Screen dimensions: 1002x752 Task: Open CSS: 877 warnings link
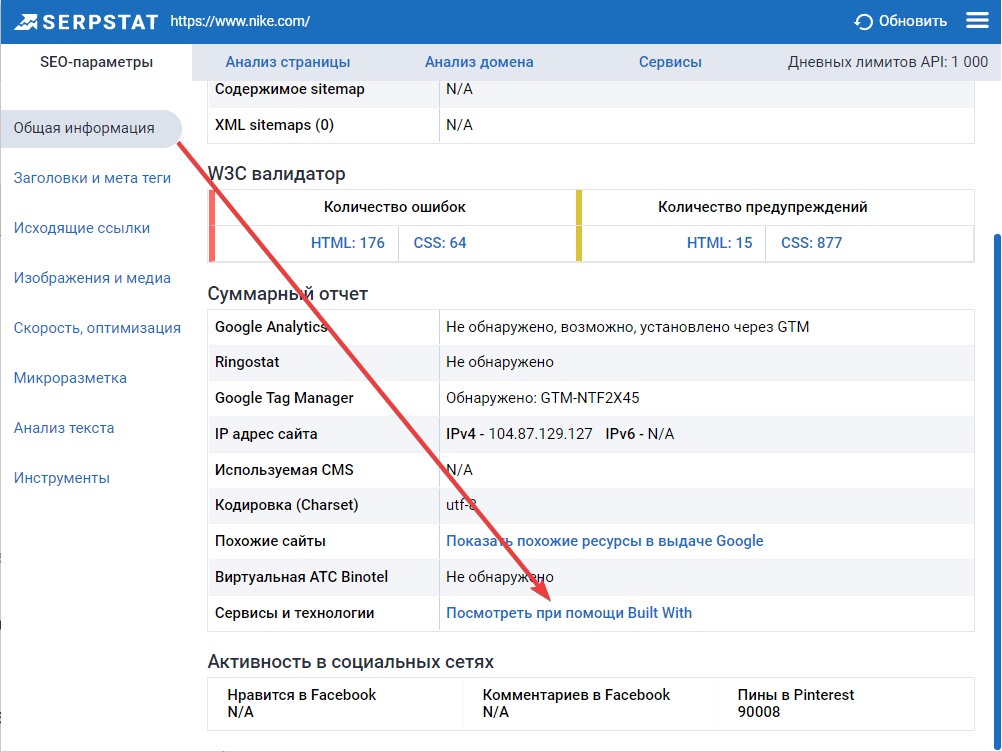click(x=812, y=243)
